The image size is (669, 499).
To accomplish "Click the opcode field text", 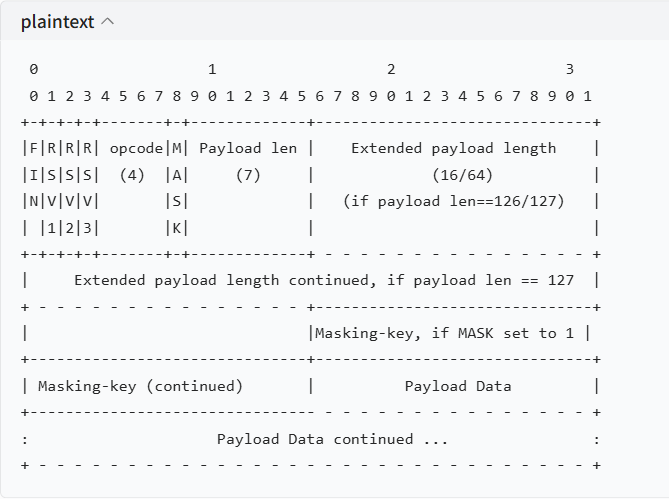I will (136, 148).
